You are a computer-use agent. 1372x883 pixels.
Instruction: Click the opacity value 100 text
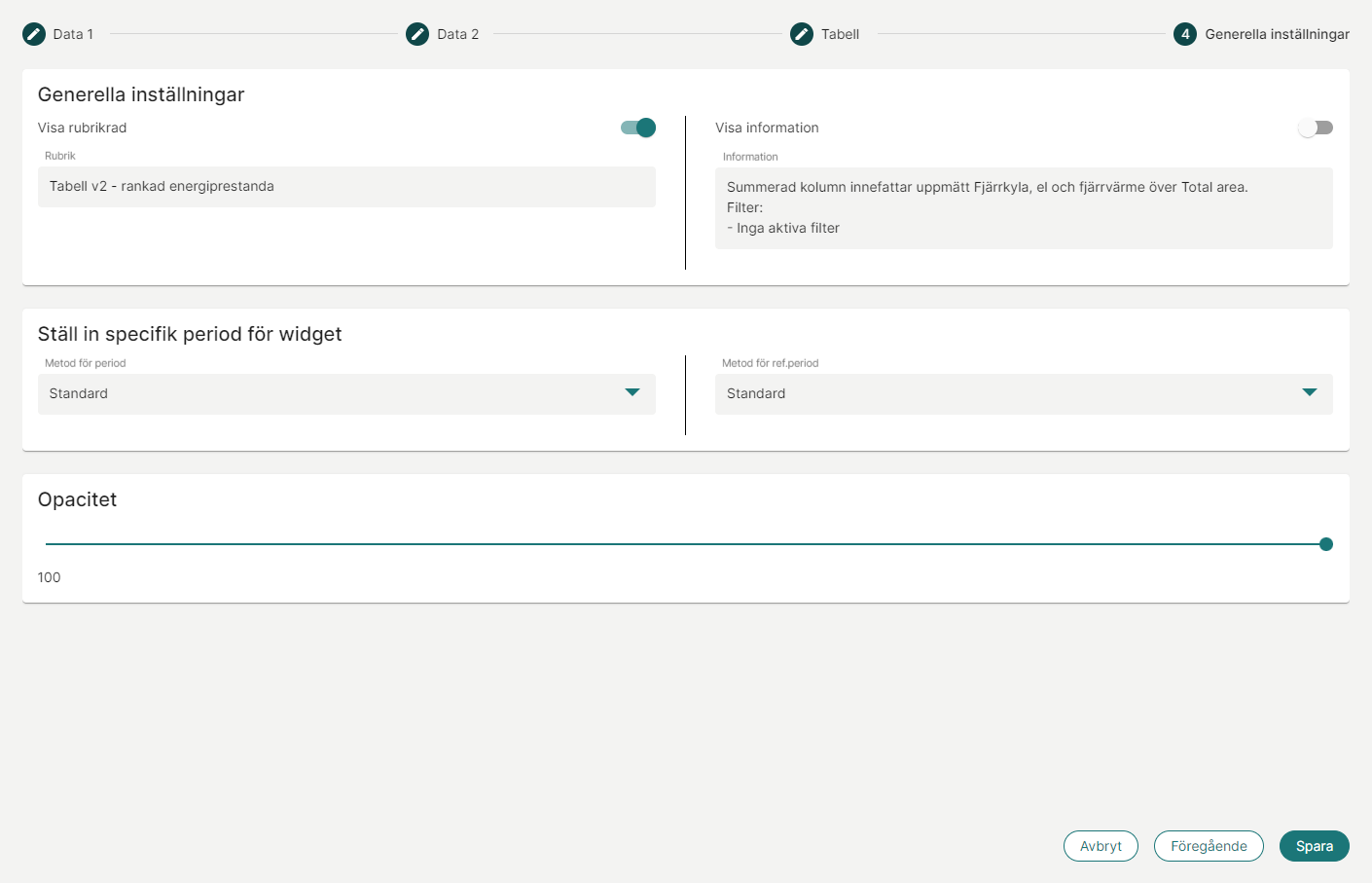[x=49, y=577]
